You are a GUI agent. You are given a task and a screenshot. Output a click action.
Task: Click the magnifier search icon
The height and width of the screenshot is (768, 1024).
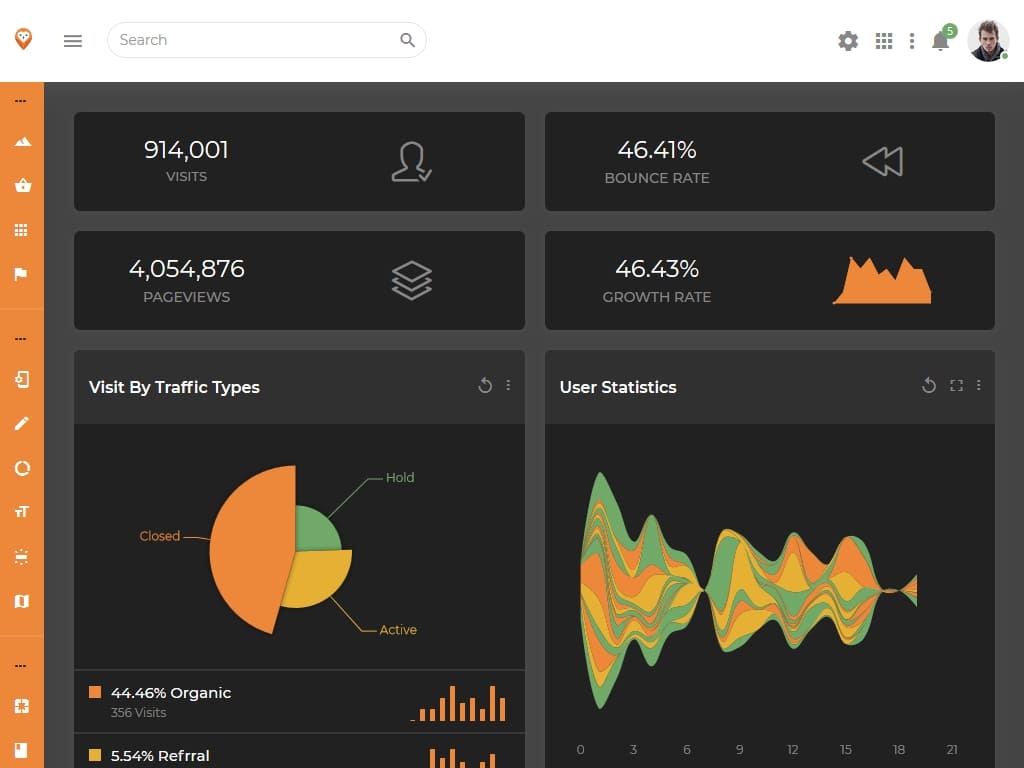click(407, 40)
